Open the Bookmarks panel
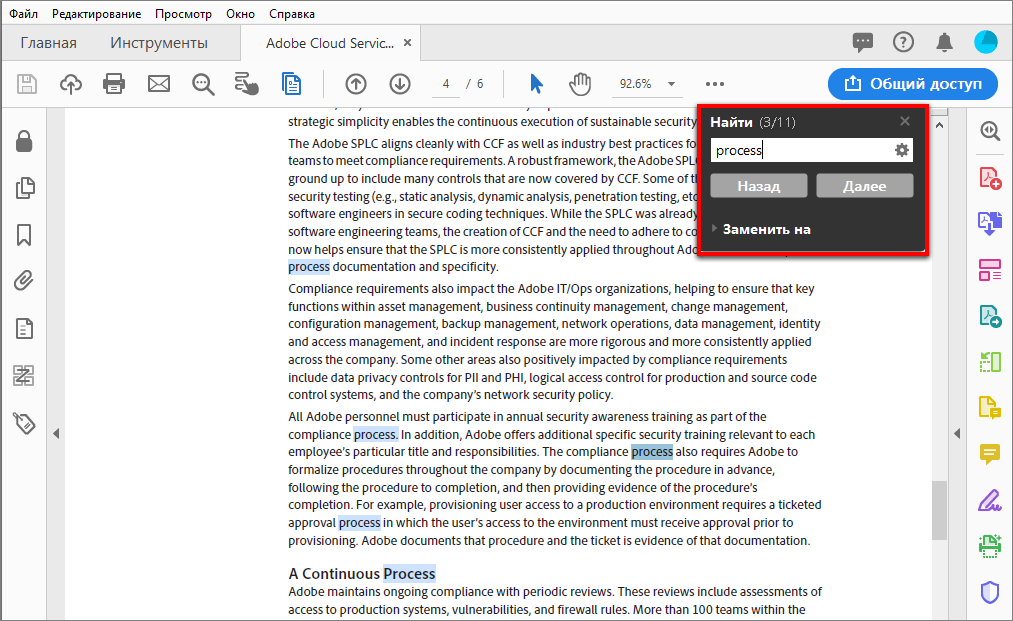Viewport: 1013px width, 621px height. point(24,235)
